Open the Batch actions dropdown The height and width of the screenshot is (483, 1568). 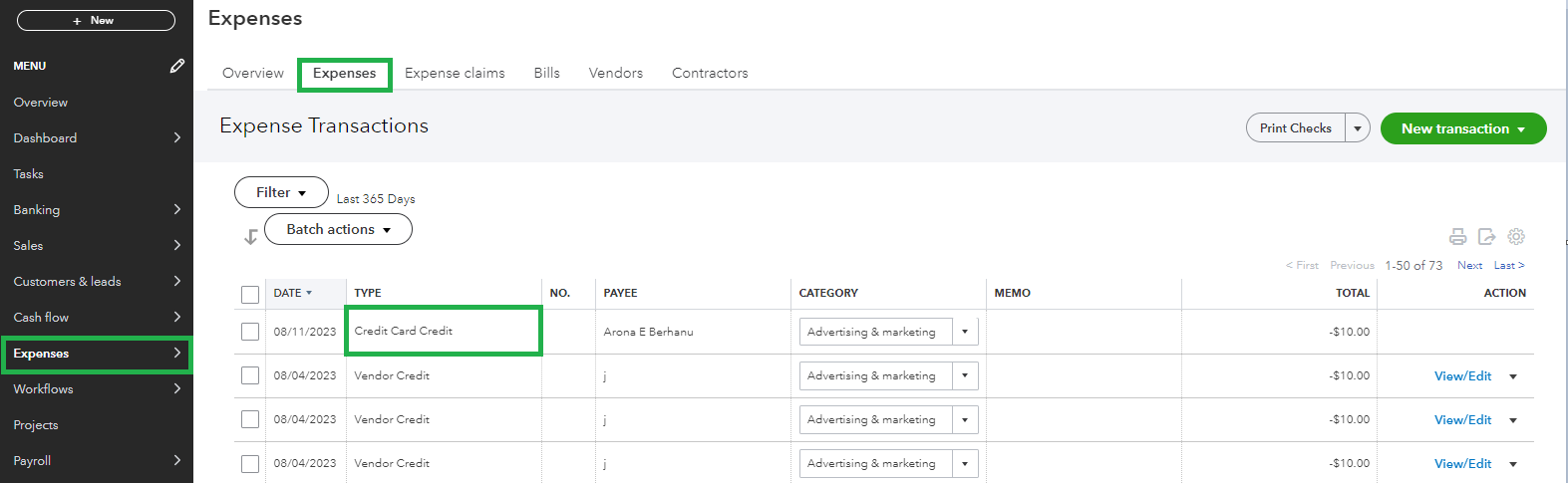(338, 229)
